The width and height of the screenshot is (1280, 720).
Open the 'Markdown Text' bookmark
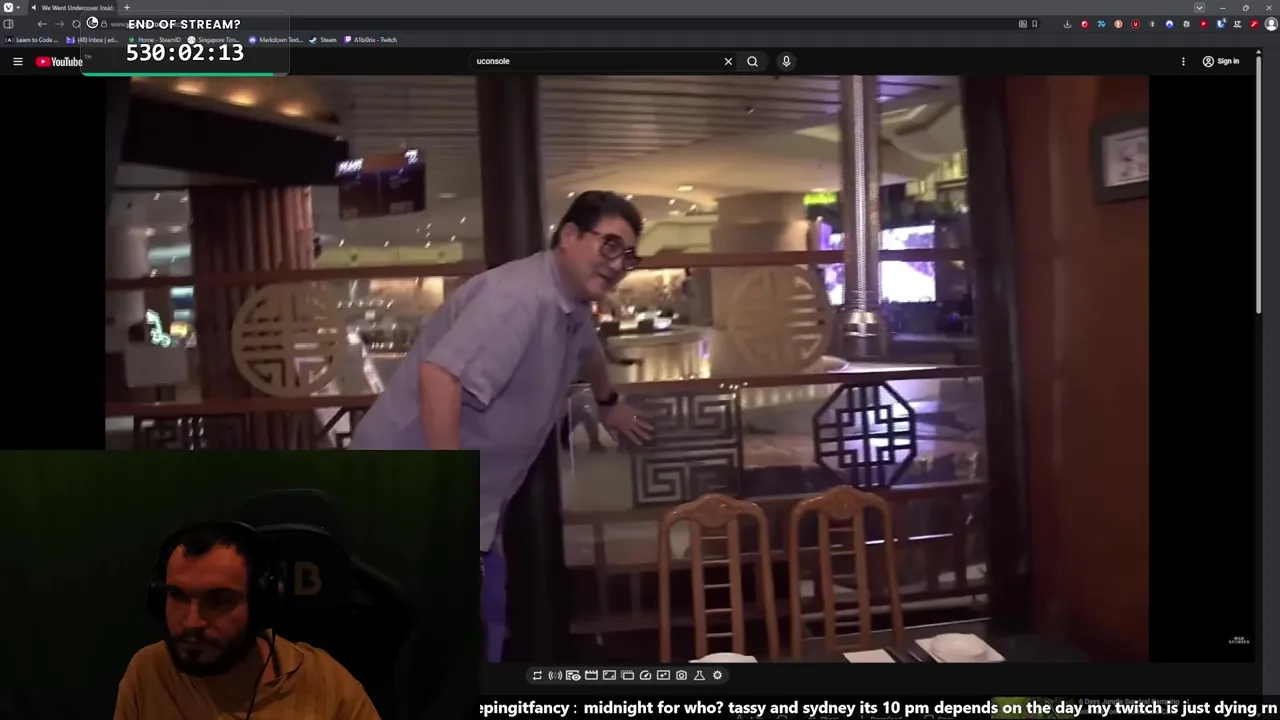click(x=276, y=40)
